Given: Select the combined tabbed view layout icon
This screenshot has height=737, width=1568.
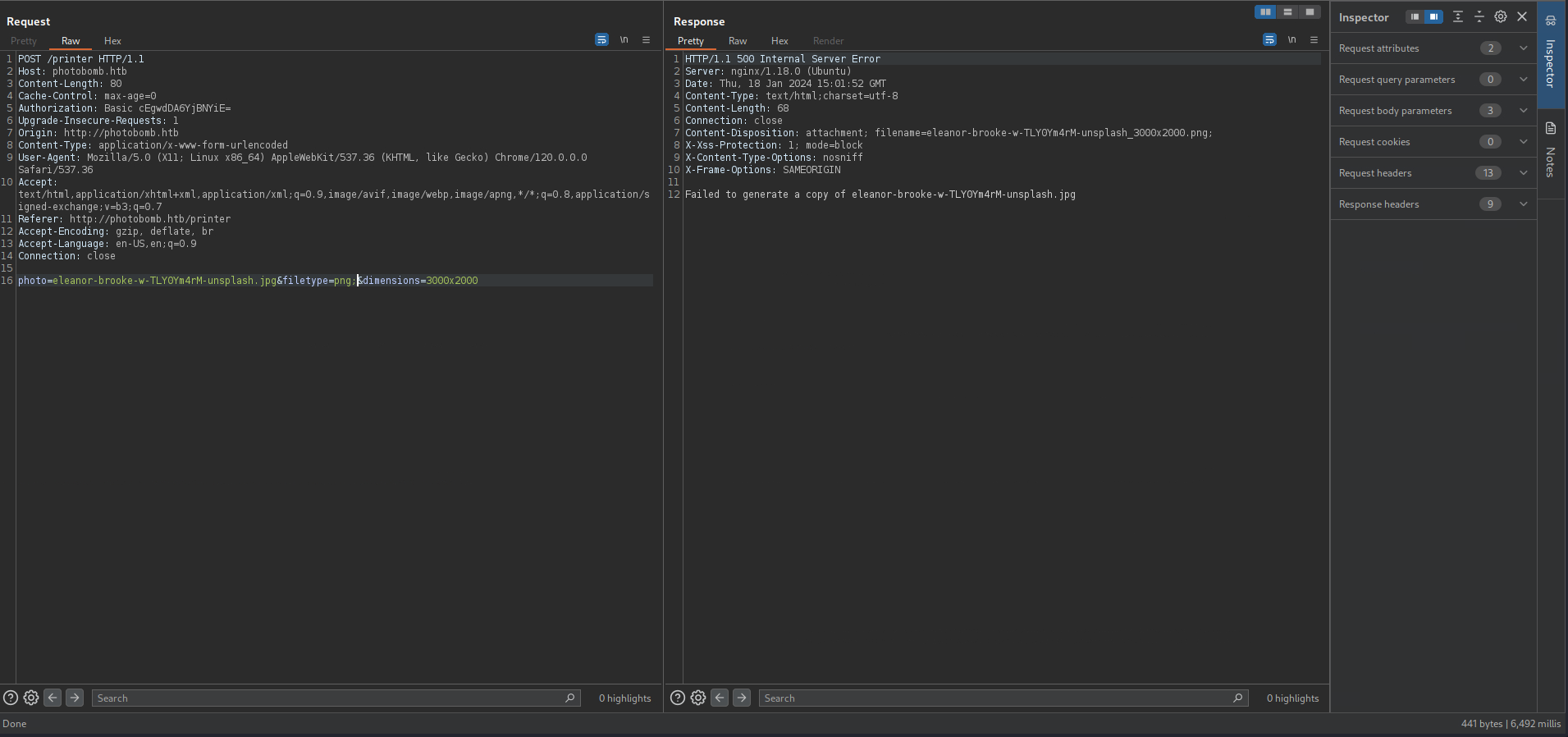Looking at the screenshot, I should pyautogui.click(x=1310, y=11).
